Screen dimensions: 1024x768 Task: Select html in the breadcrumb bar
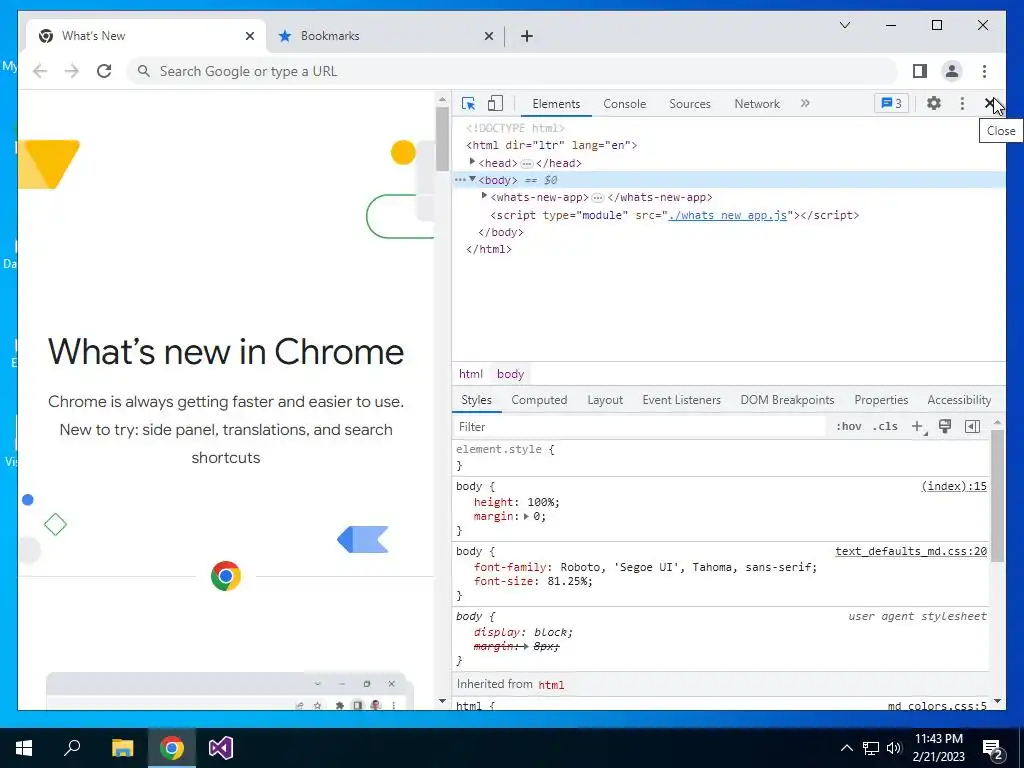point(470,374)
